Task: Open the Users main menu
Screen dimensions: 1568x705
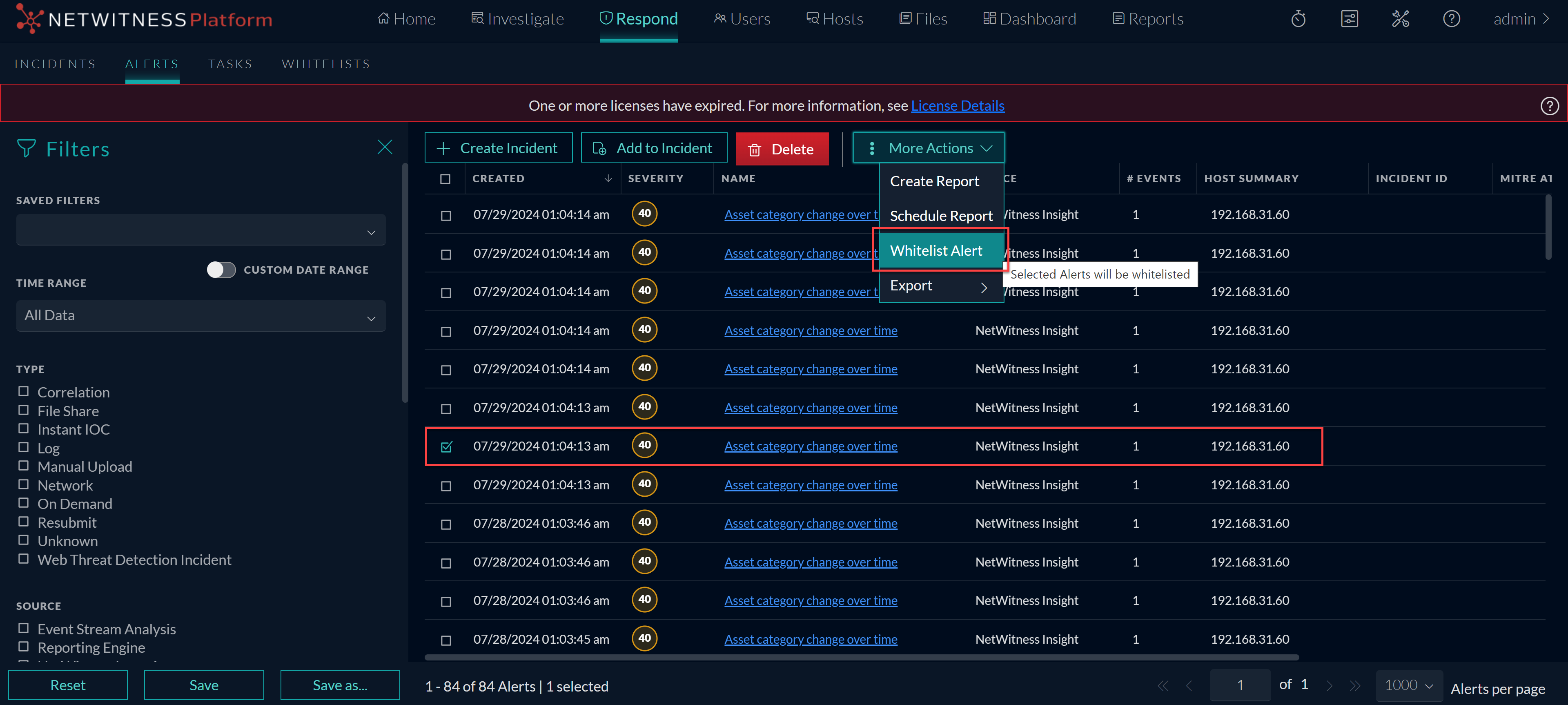Action: tap(742, 19)
